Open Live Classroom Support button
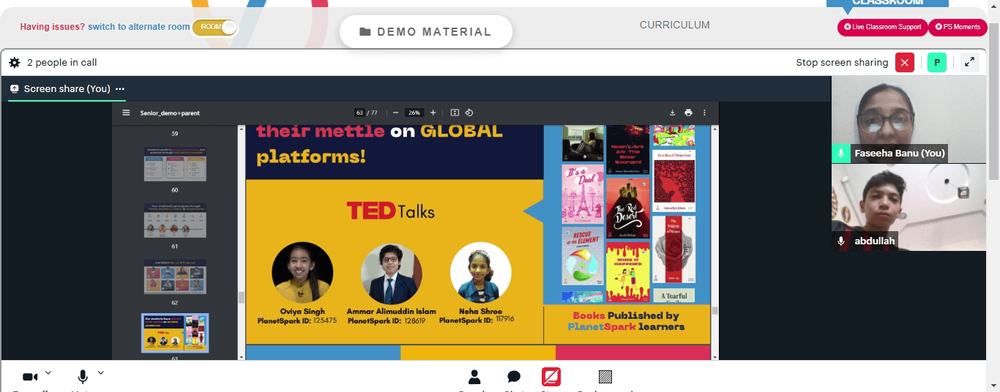1000x392 pixels. 882,27
